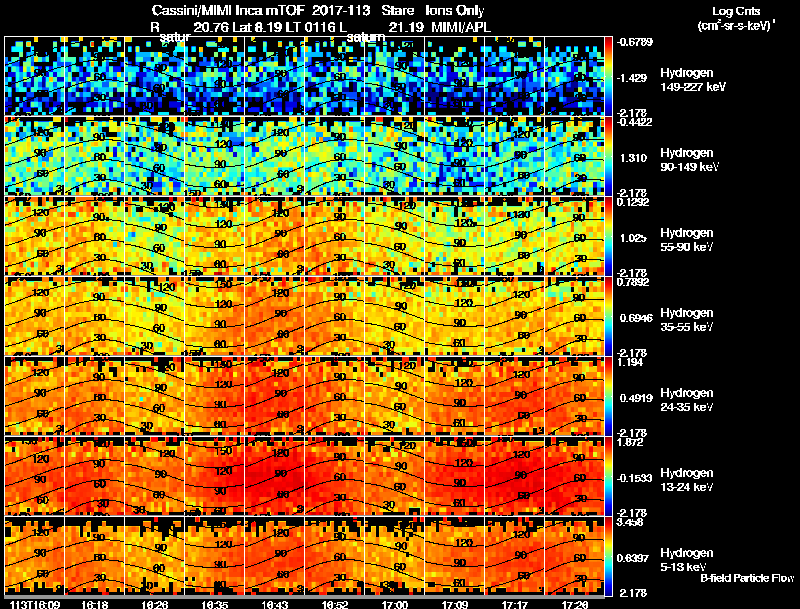The width and height of the screenshot is (800, 609).
Task: Click the 1.872 color scale value
Action: tap(630, 442)
